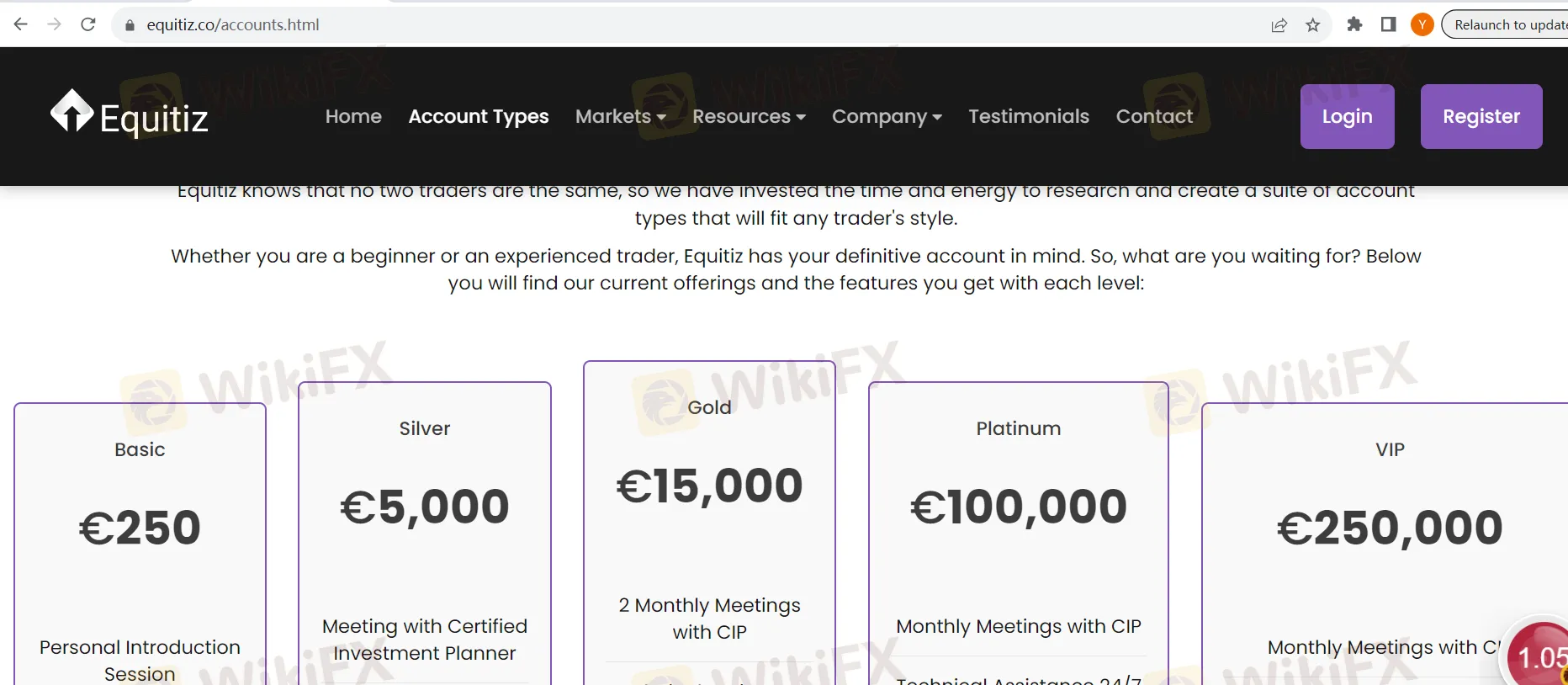1568x685 pixels.
Task: Open the browser extensions puzzle icon
Action: 1354,24
